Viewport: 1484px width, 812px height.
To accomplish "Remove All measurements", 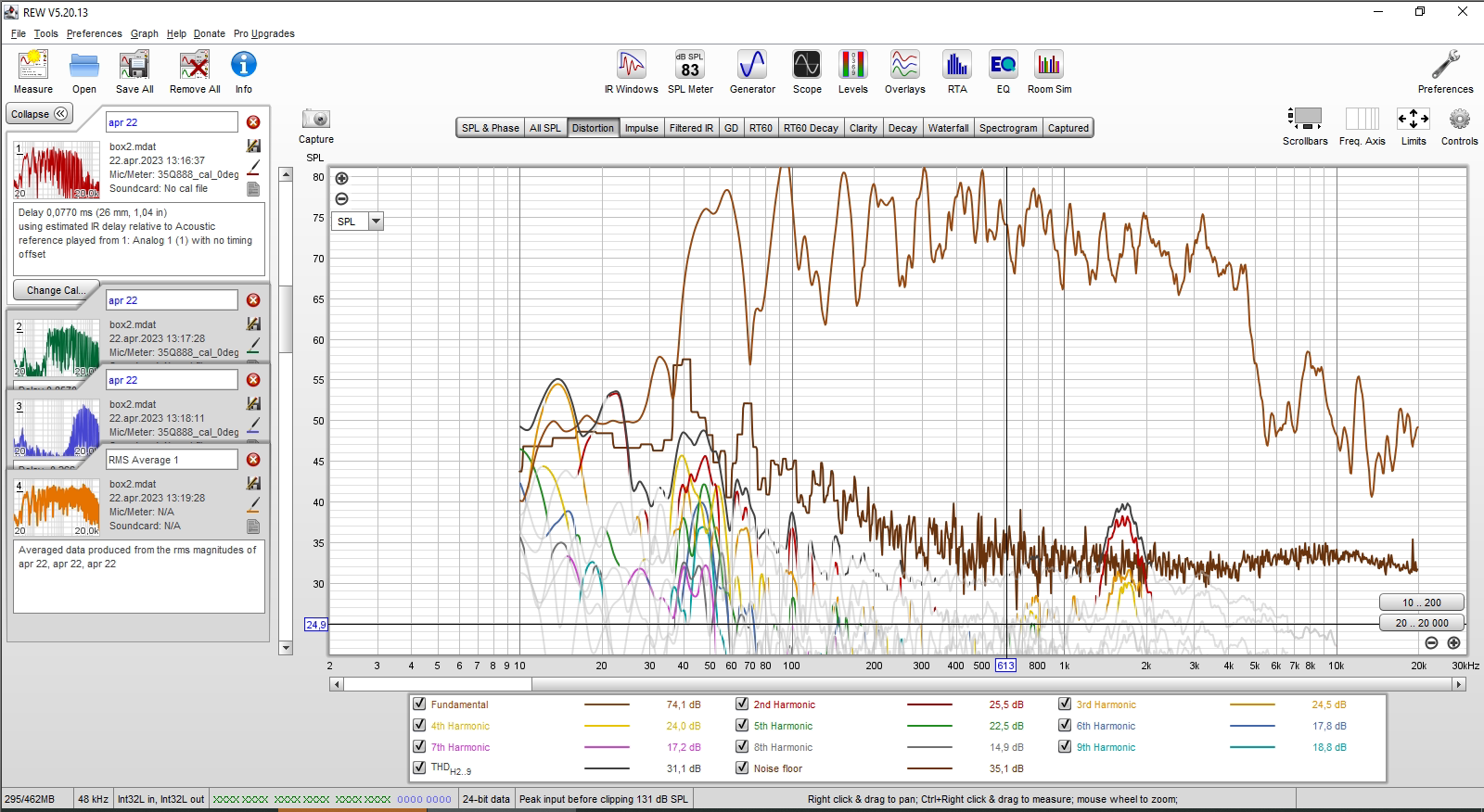I will pyautogui.click(x=195, y=71).
